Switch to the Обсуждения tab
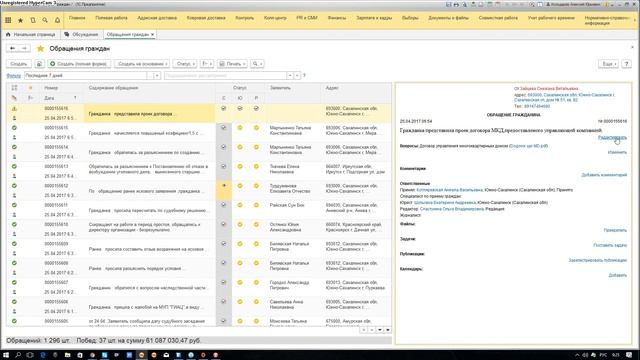The width and height of the screenshot is (640, 360). point(81,35)
